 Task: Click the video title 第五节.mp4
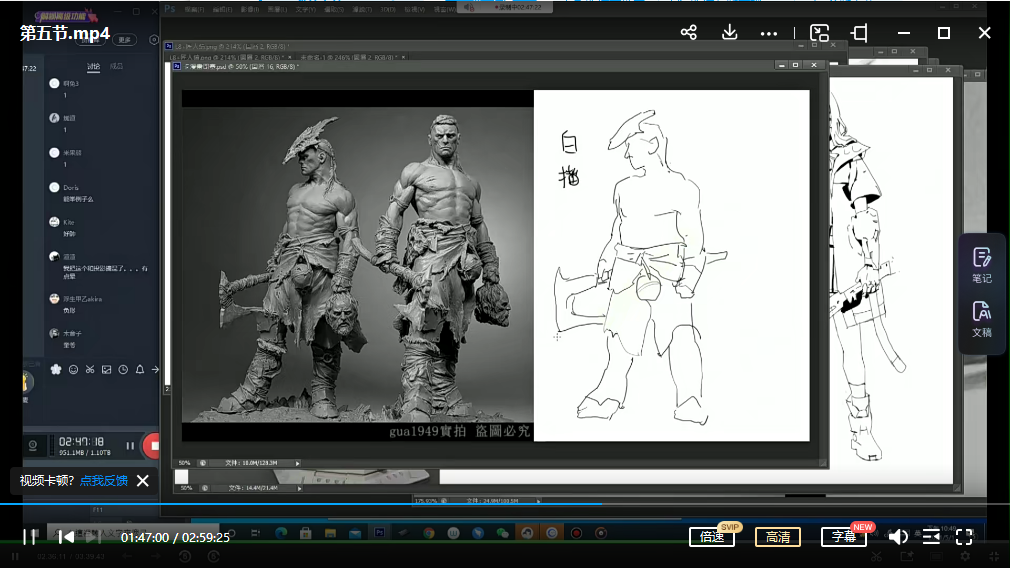point(64,33)
